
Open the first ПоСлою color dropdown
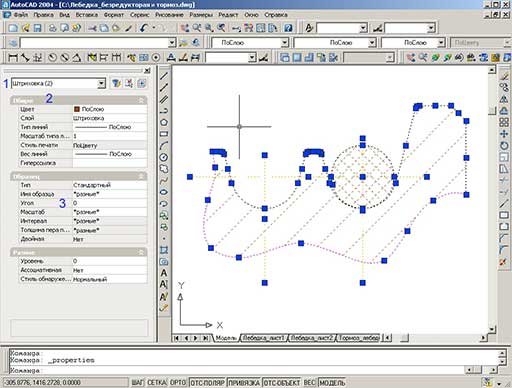tap(284, 43)
